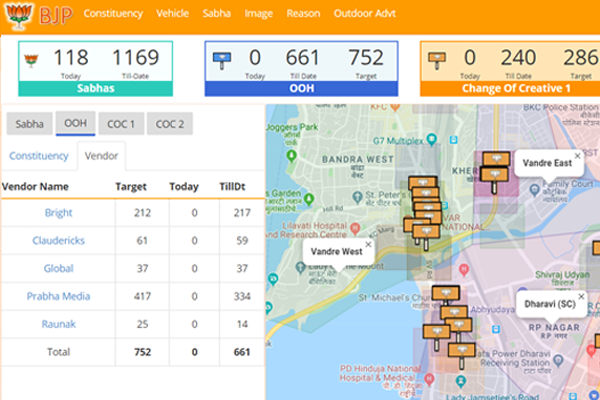Click the Joggers Park green map pin
The width and height of the screenshot is (600, 400).
point(292,155)
